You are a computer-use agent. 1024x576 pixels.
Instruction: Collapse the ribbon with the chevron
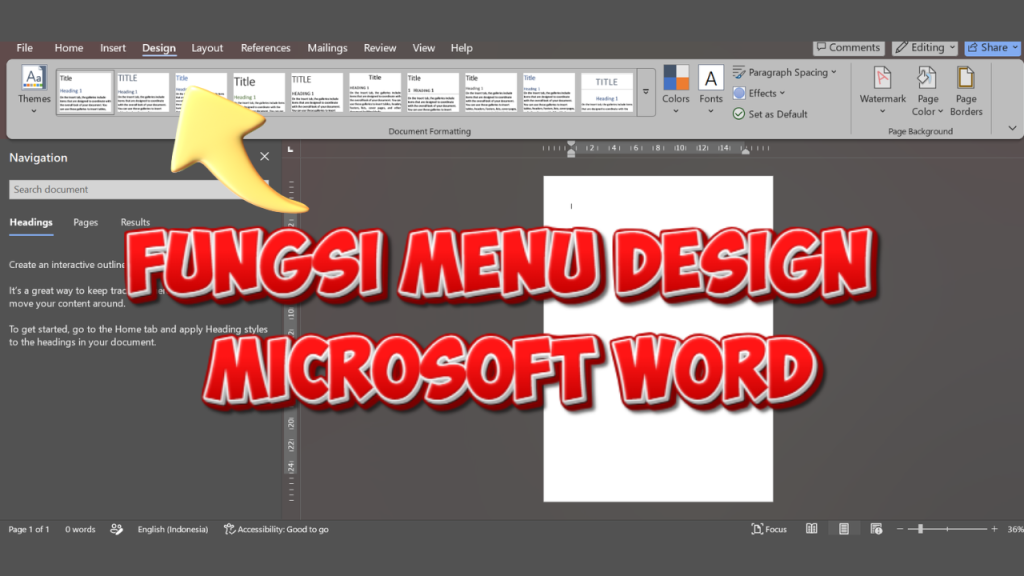click(1012, 128)
